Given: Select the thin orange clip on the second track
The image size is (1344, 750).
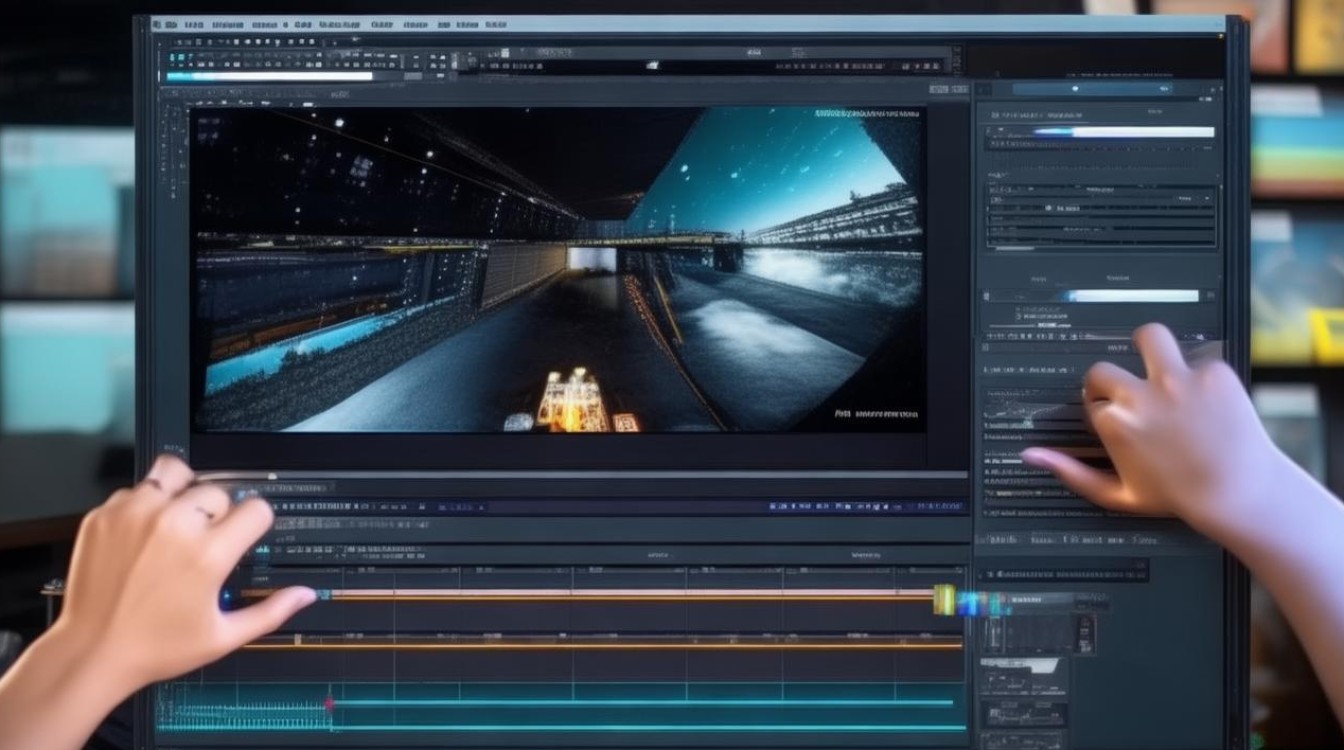Looking at the screenshot, I should tap(603, 645).
